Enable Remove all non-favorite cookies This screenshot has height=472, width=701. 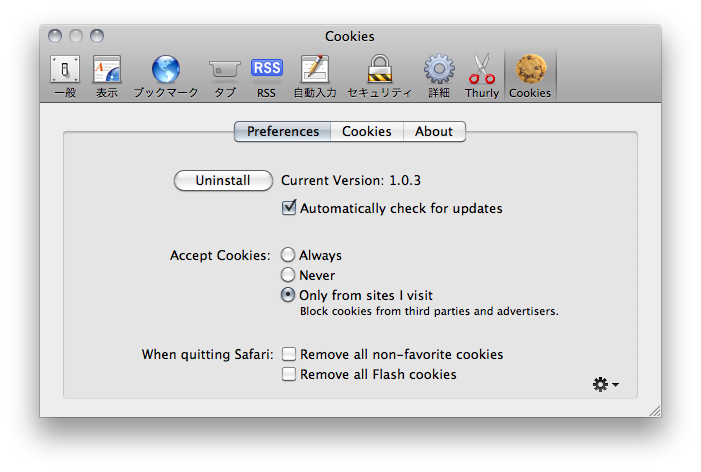coord(289,354)
